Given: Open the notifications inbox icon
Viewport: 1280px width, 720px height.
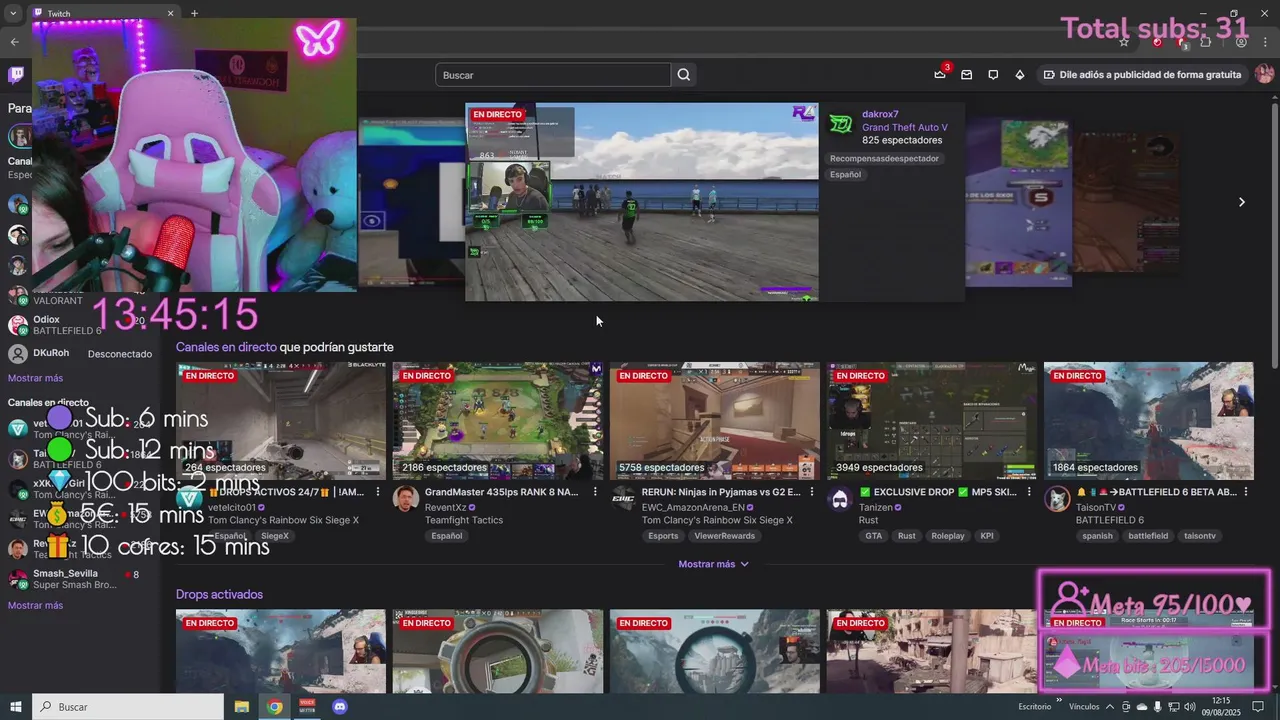Looking at the screenshot, I should [967, 75].
